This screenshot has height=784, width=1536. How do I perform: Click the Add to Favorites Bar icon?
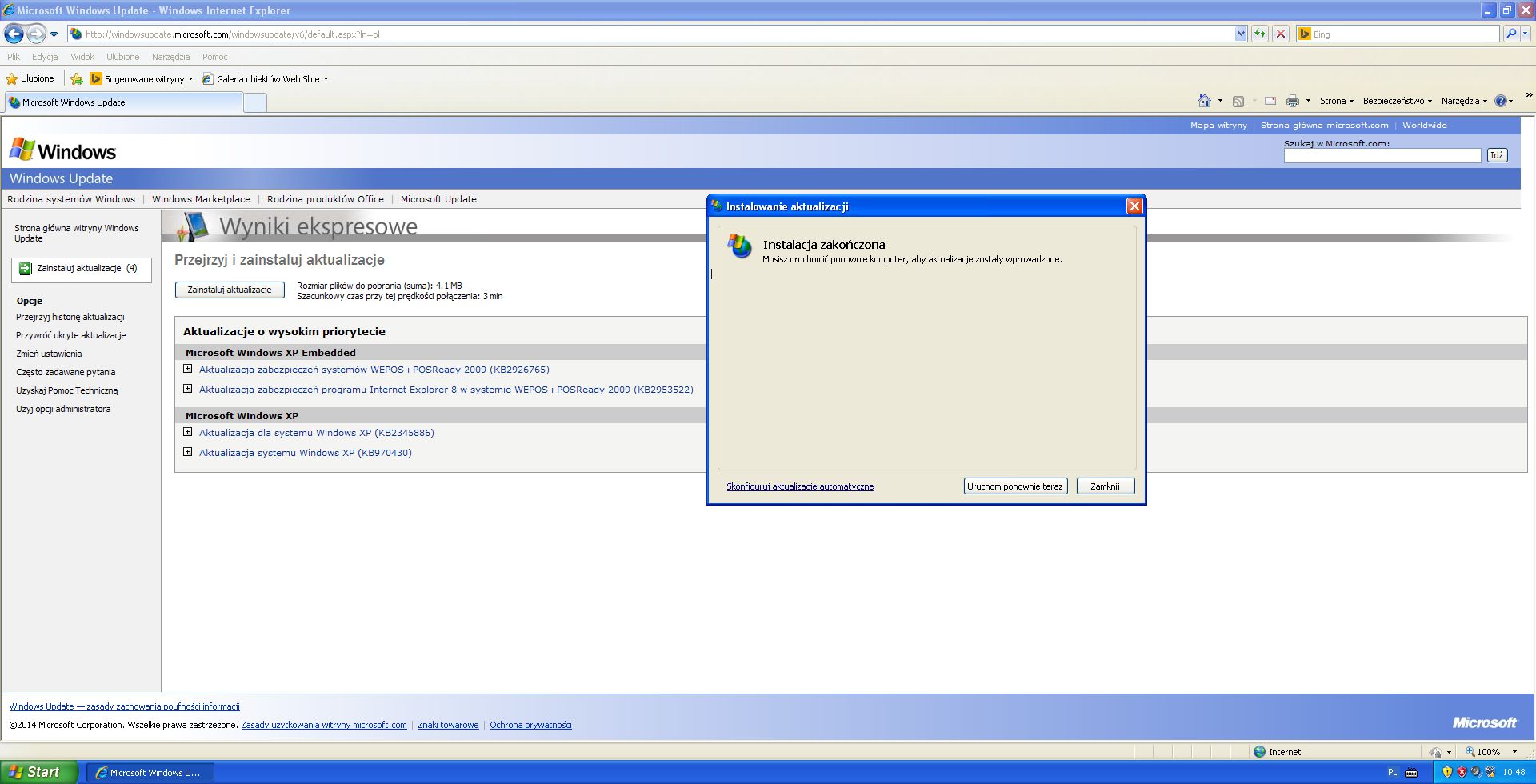click(77, 78)
